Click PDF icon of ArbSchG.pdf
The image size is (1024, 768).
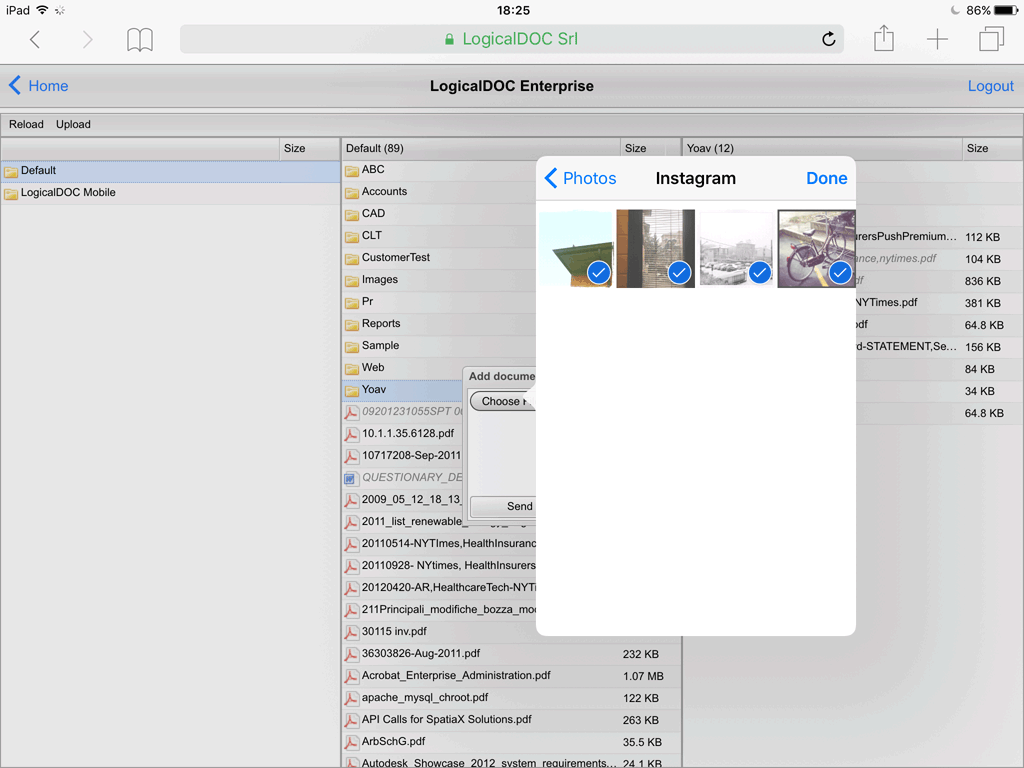(x=351, y=743)
